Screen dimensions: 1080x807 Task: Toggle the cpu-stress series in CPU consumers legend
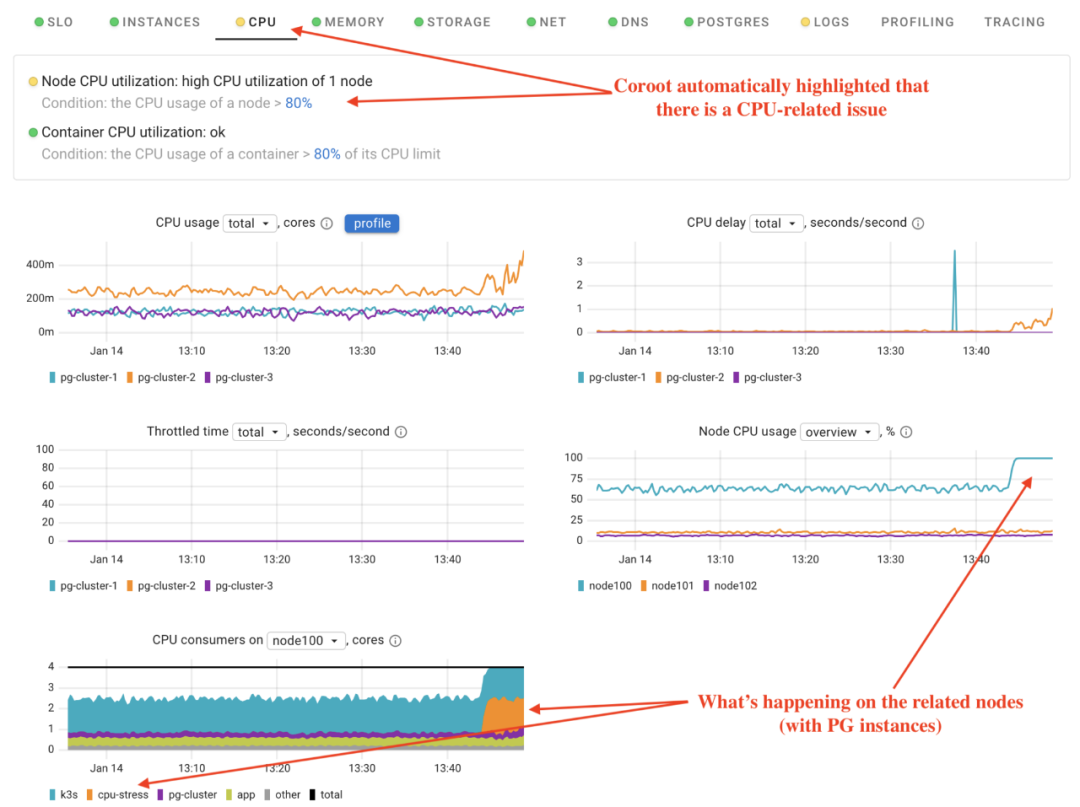[120, 794]
